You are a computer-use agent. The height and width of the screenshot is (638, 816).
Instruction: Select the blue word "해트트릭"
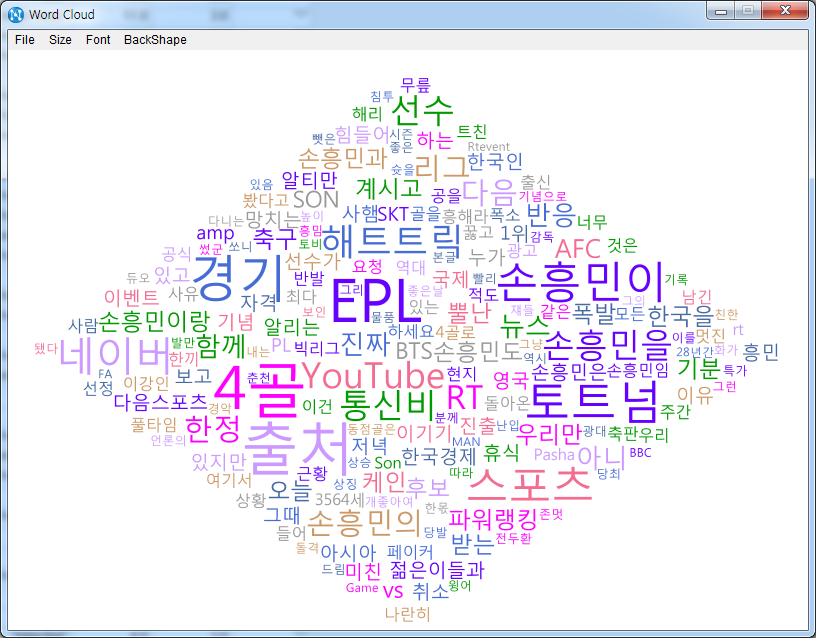392,239
